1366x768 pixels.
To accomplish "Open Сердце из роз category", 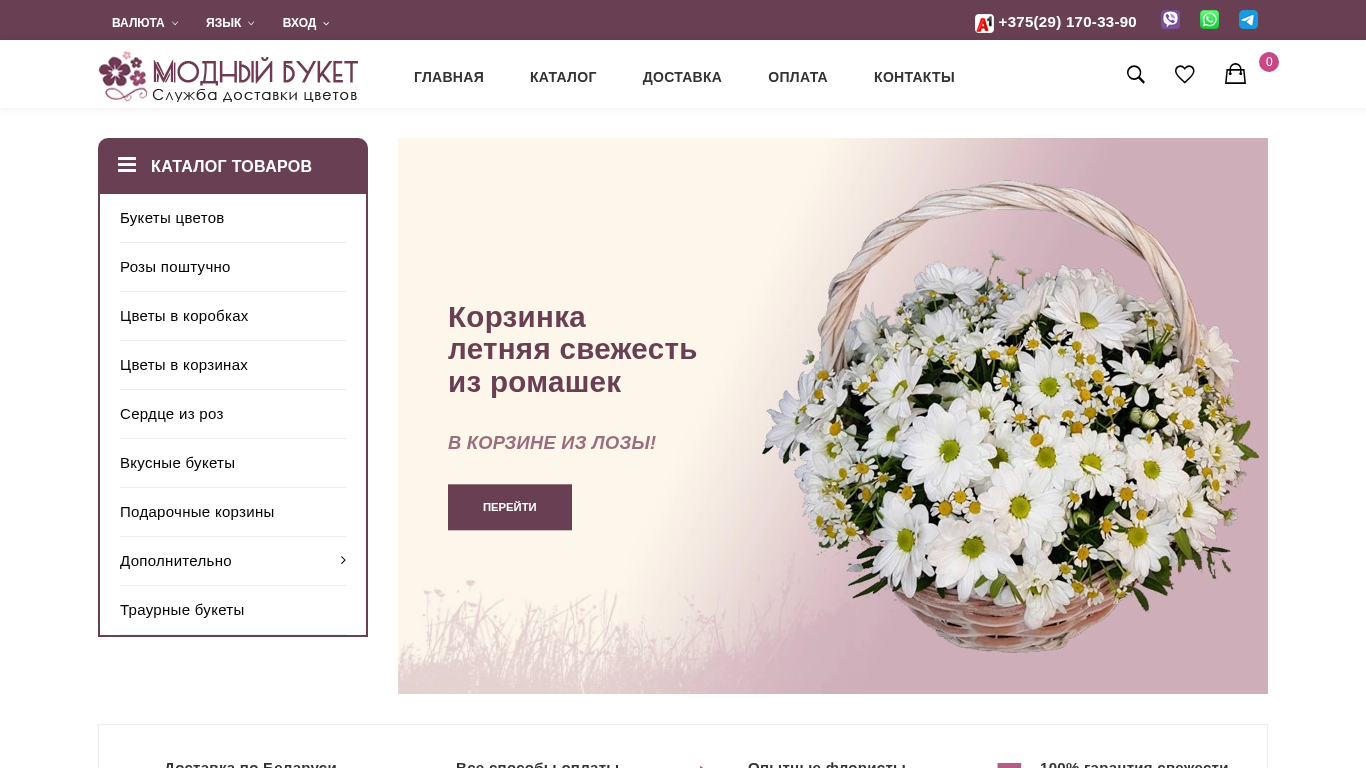I will (172, 414).
